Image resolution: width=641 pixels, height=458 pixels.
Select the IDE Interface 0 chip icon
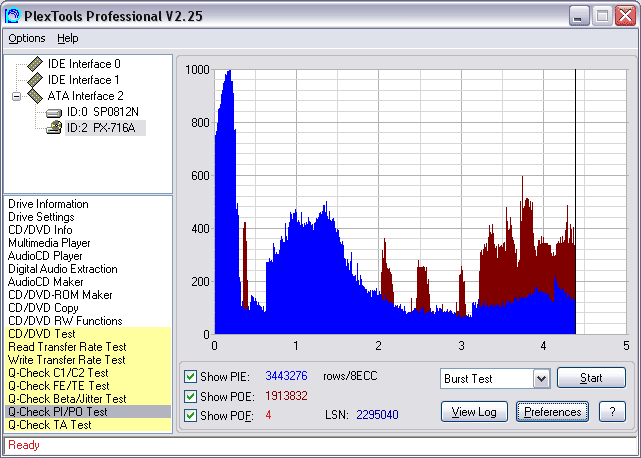(35, 64)
